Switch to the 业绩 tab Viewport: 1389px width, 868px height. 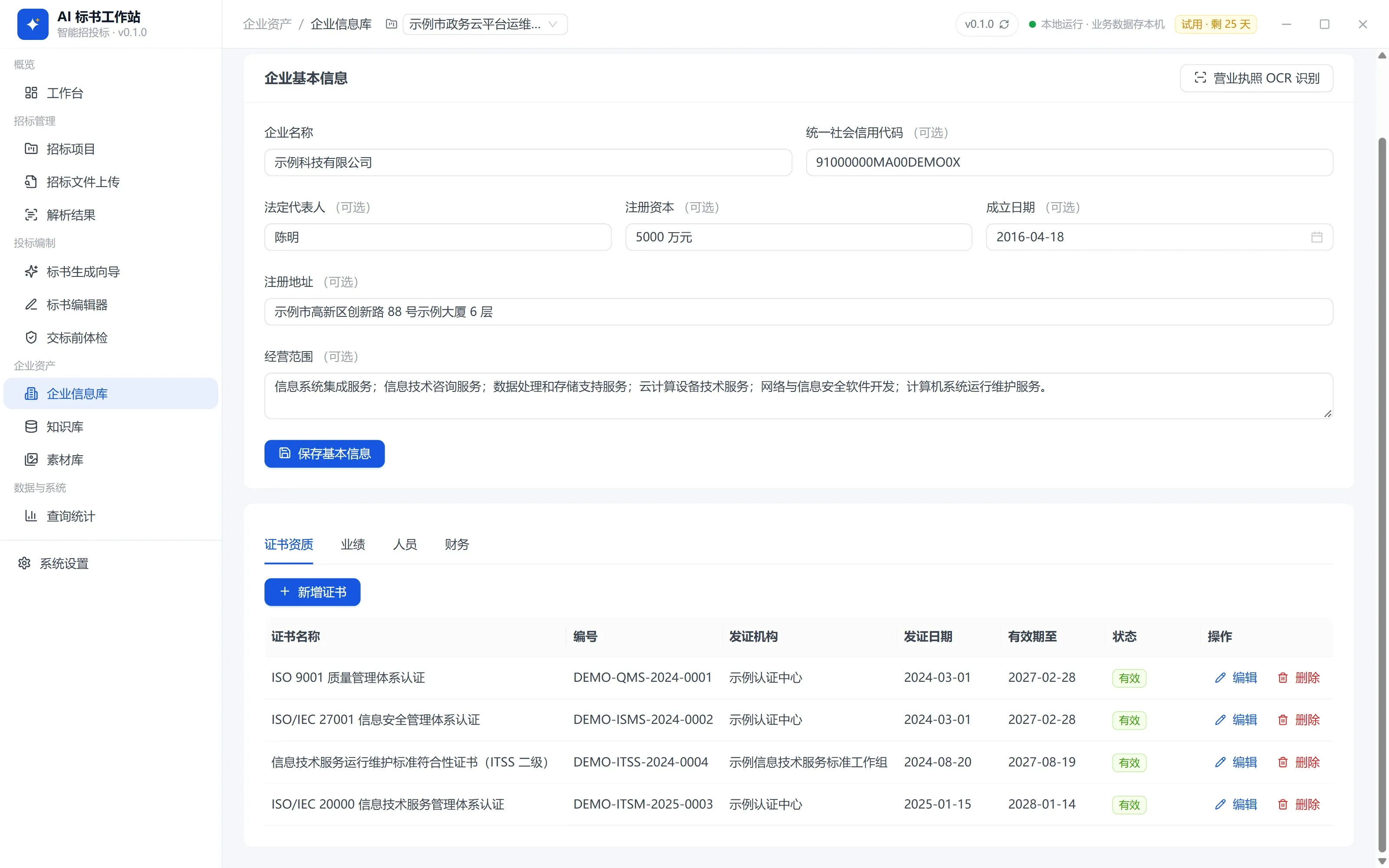[x=353, y=544]
